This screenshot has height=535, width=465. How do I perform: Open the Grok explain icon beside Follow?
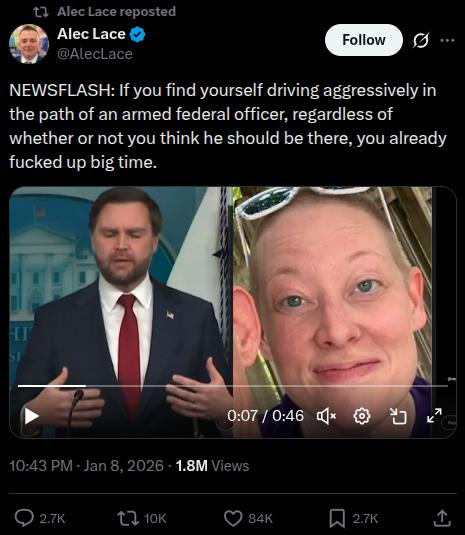[421, 40]
